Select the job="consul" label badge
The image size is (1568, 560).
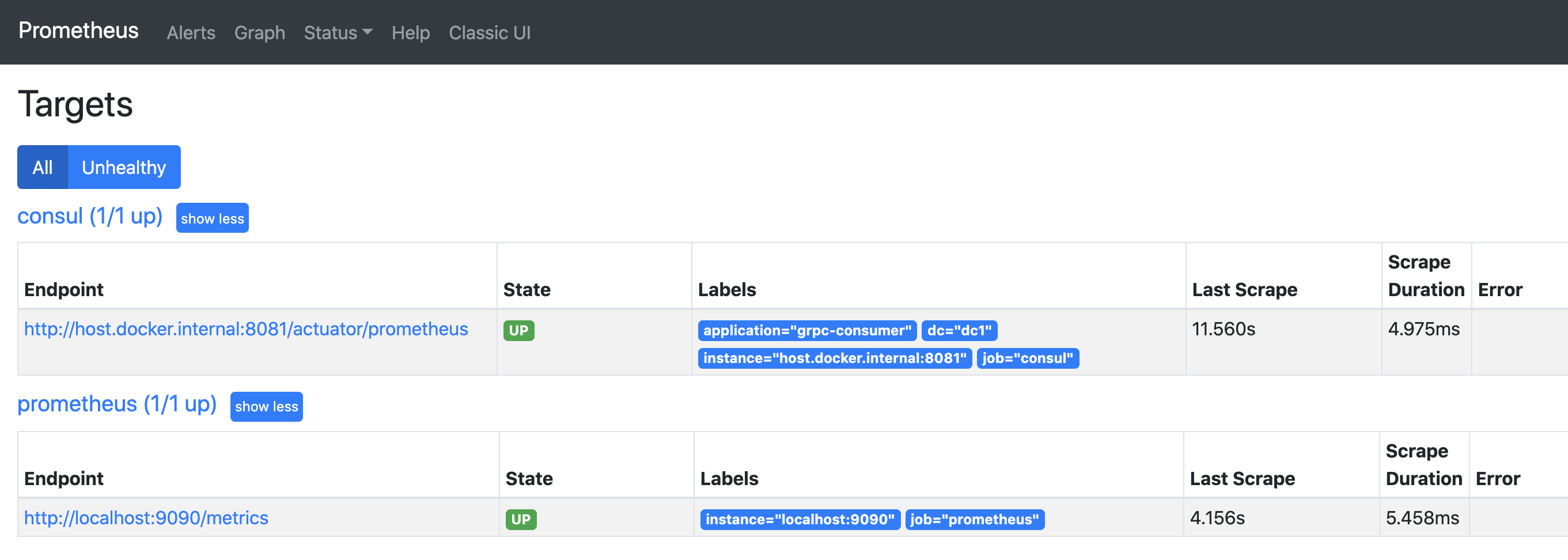pos(1028,358)
